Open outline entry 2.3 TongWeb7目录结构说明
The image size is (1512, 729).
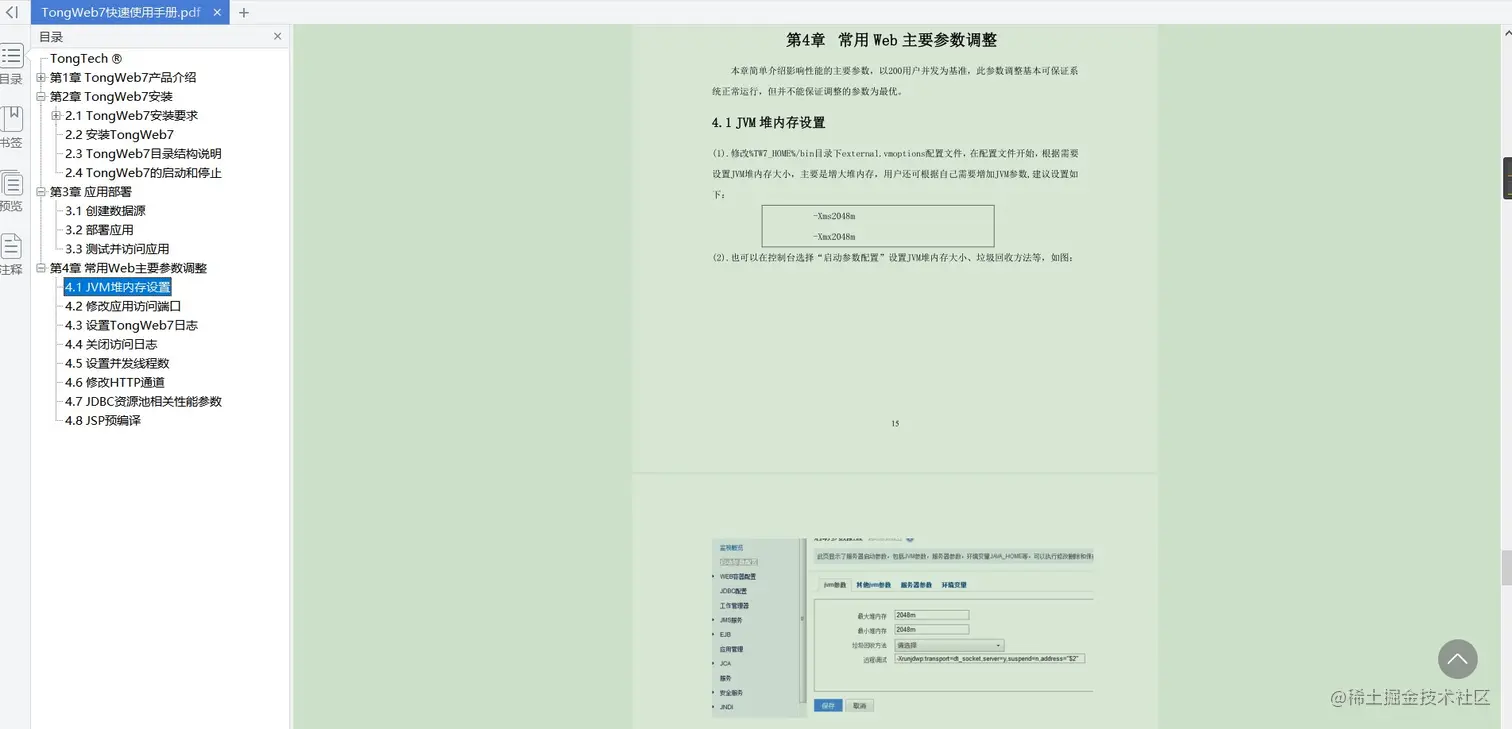coord(143,153)
